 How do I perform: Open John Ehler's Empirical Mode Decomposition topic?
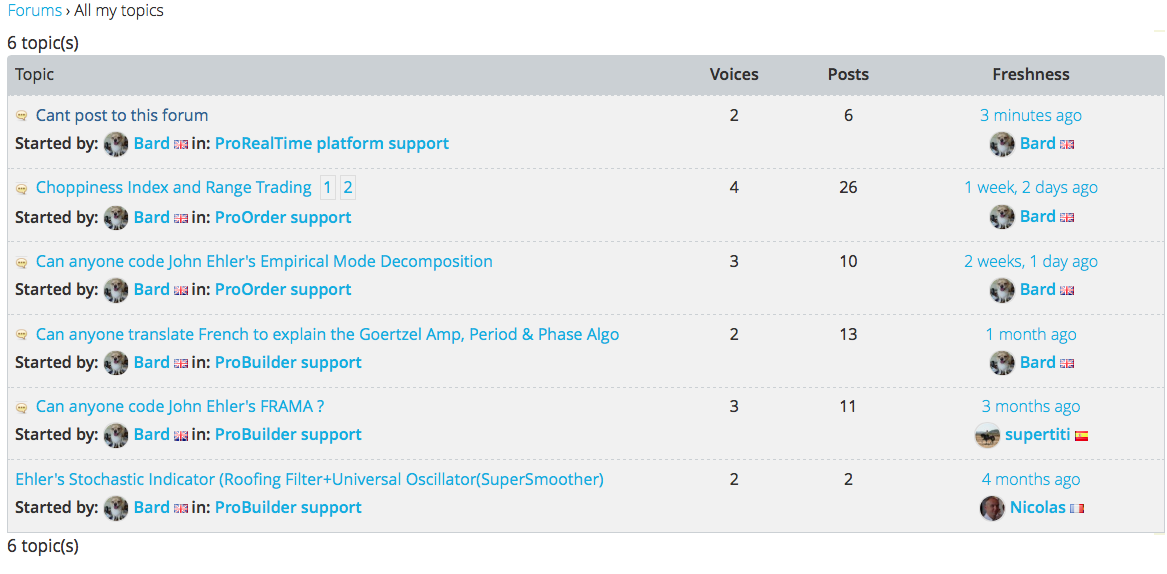point(264,261)
